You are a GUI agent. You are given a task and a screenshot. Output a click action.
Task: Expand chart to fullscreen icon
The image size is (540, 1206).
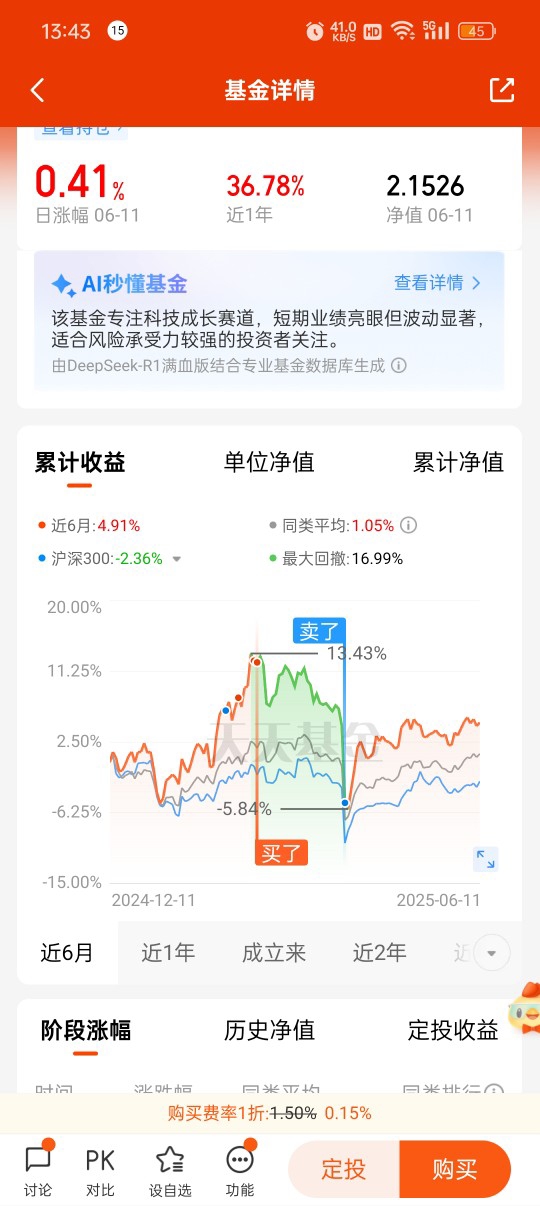pyautogui.click(x=486, y=859)
